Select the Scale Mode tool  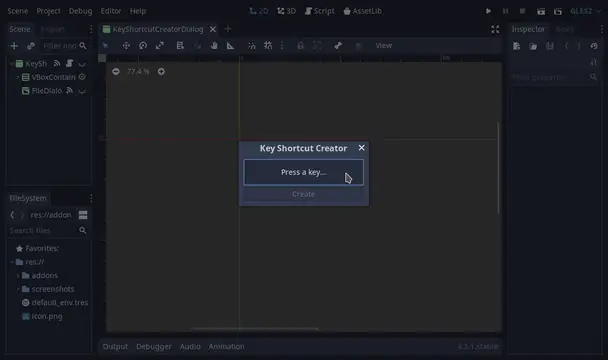click(x=159, y=46)
